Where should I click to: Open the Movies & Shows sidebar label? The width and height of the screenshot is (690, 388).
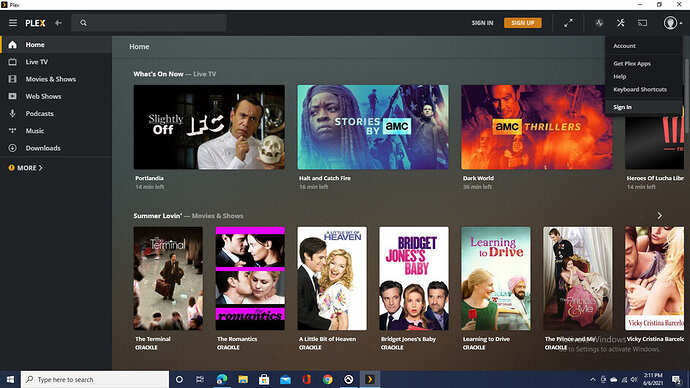[51, 79]
